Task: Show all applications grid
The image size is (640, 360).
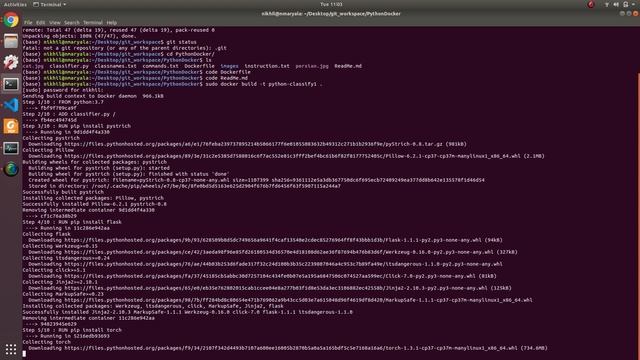Action: [11, 349]
